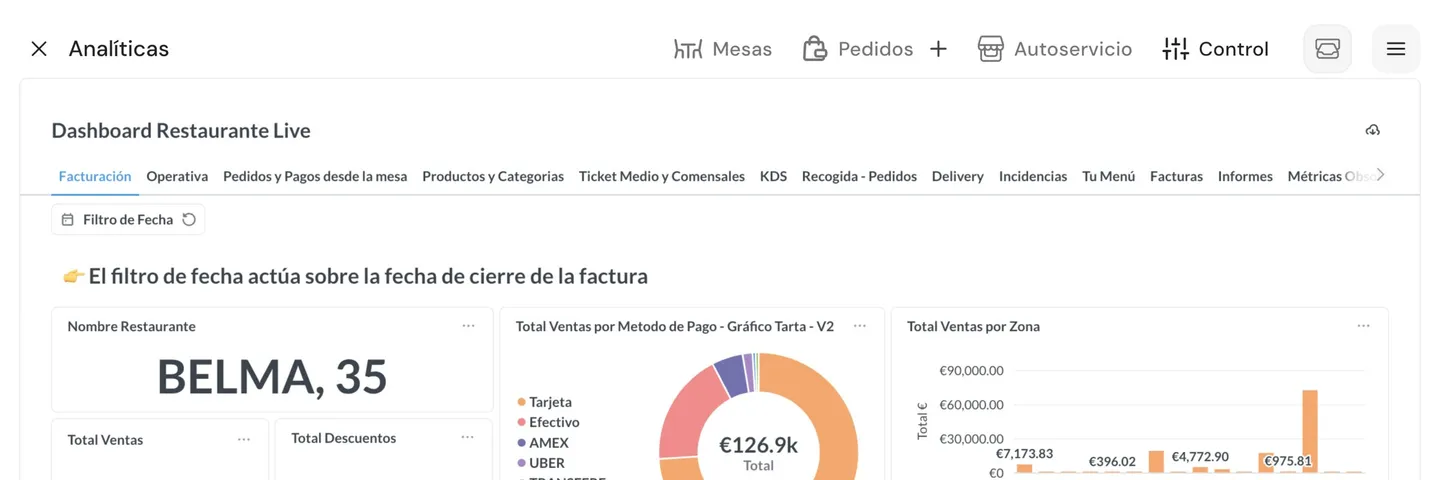1440x480 pixels.
Task: Toggle the Tarjeta legend entry
Action: pos(550,402)
